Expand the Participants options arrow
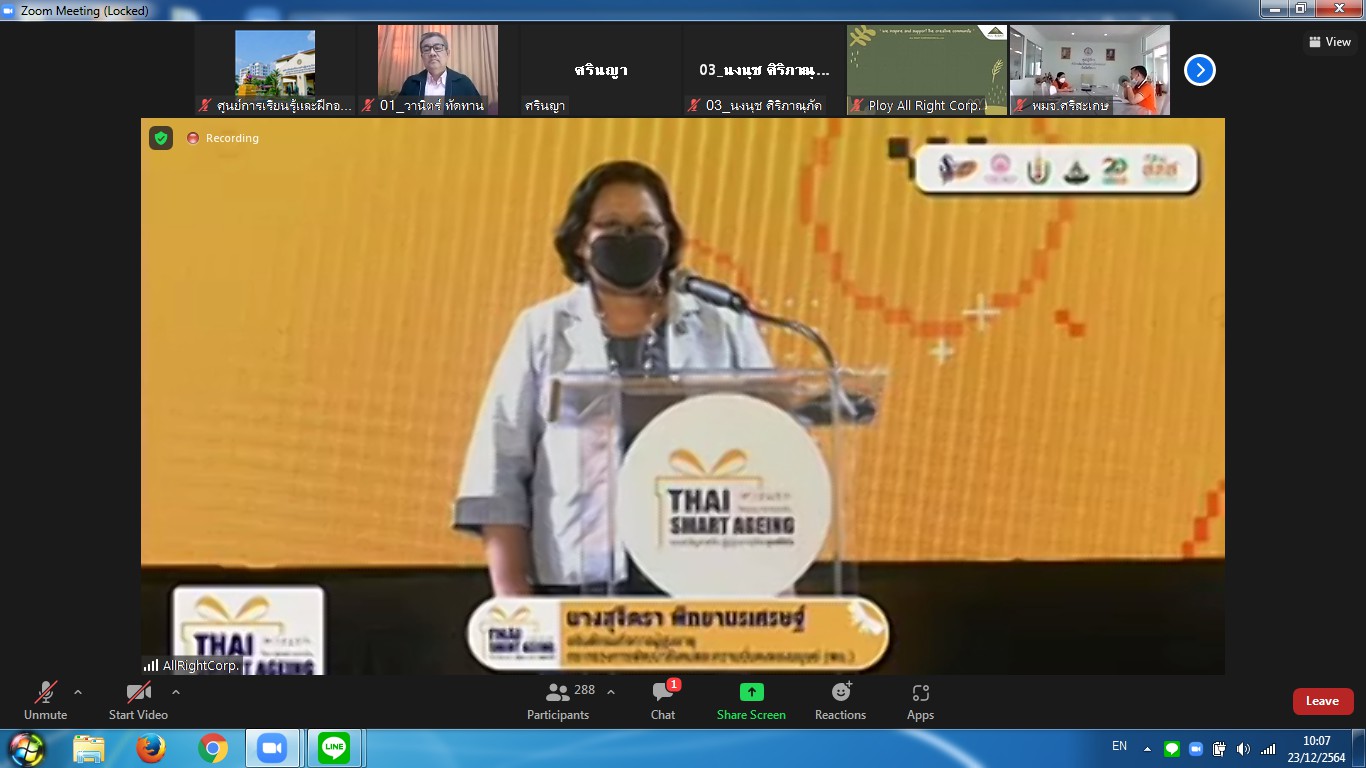The height and width of the screenshot is (768, 1366). click(x=611, y=692)
